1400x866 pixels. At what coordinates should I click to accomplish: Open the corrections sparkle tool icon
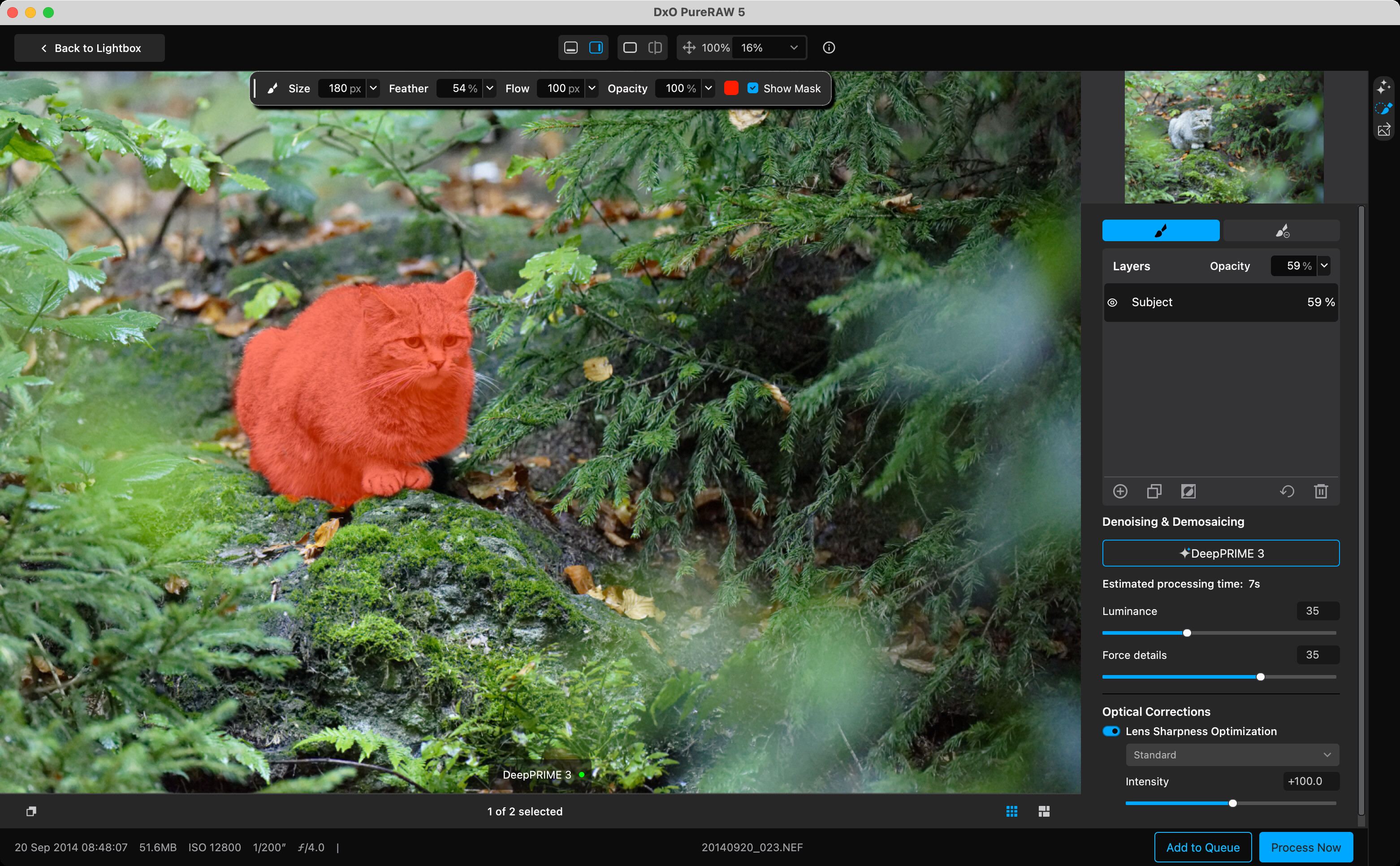(1384, 87)
